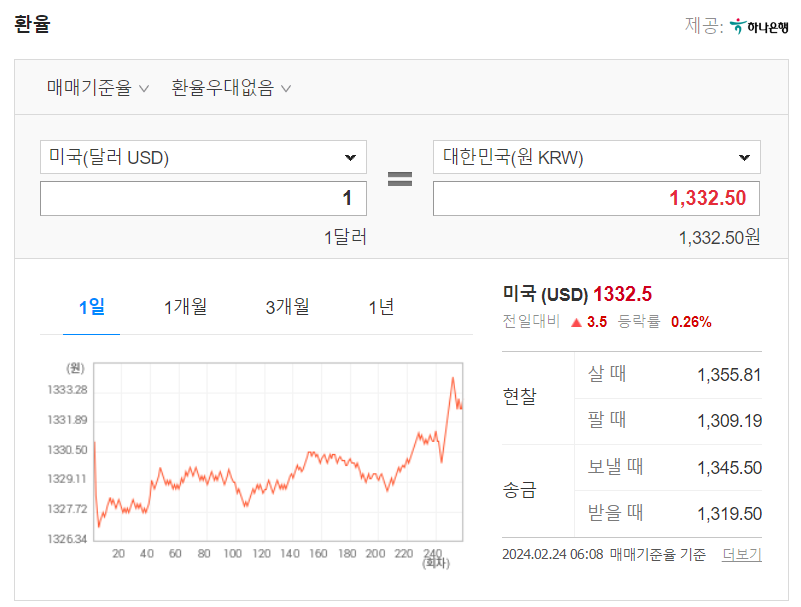
Task: Click the 환율 section heading
Action: pyautogui.click(x=32, y=25)
